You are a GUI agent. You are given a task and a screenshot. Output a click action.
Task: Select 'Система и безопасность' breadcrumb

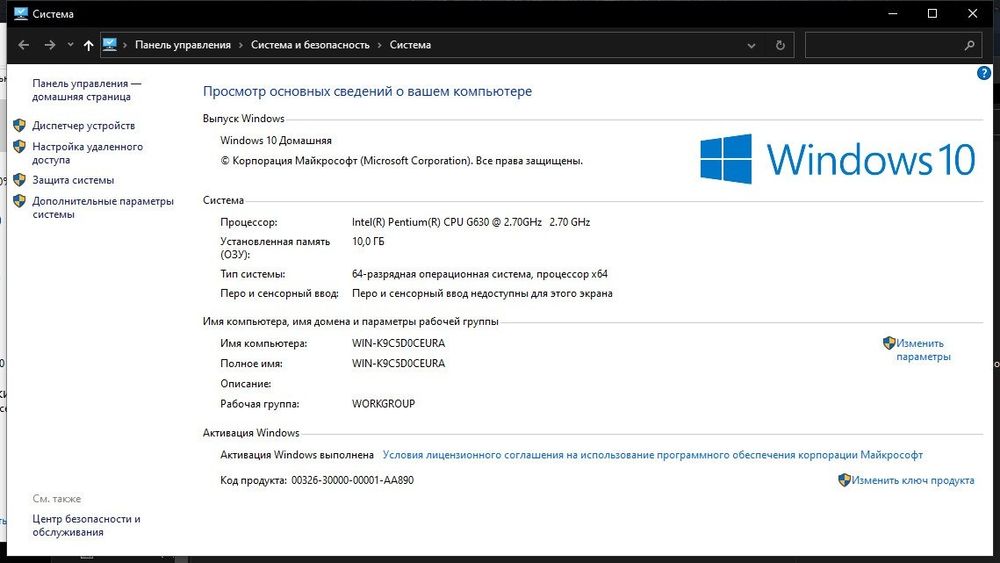coord(310,45)
